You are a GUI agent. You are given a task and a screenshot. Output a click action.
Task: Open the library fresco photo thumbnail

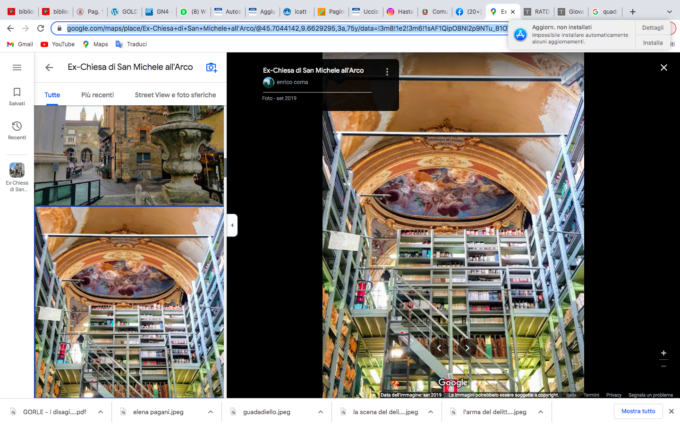point(129,302)
